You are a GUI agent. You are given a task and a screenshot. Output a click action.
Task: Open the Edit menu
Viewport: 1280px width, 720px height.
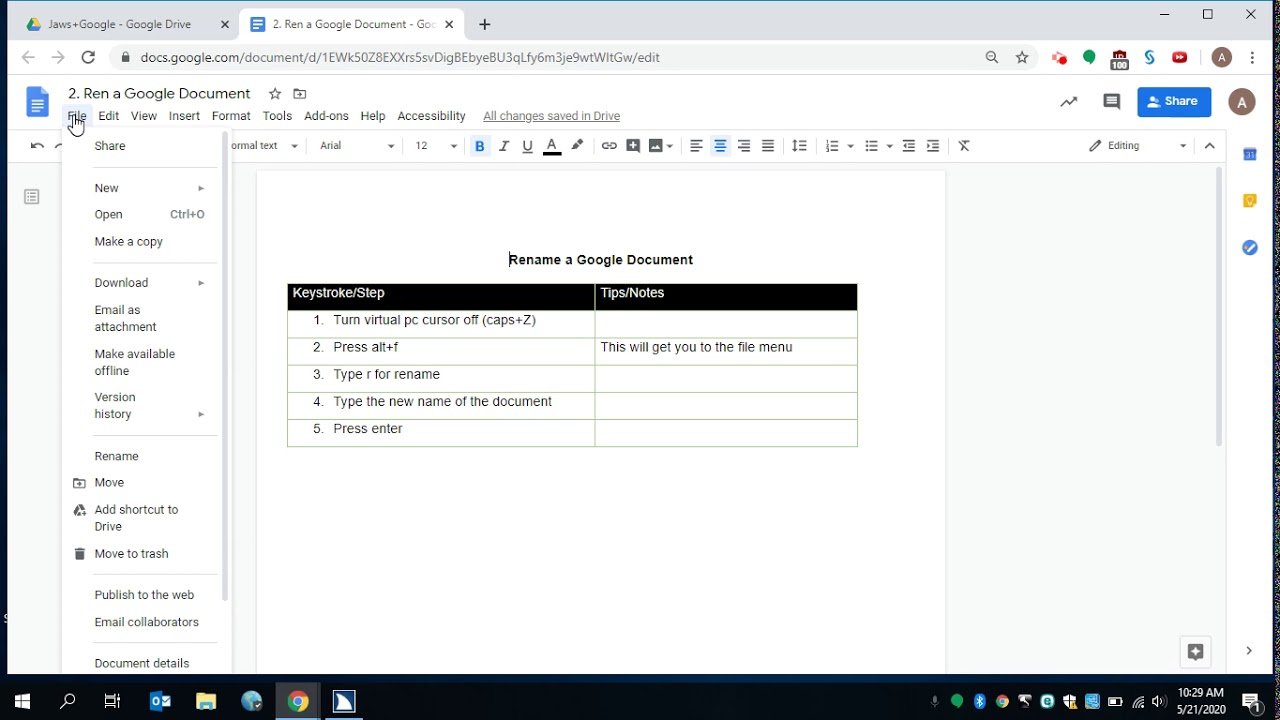[x=109, y=116]
